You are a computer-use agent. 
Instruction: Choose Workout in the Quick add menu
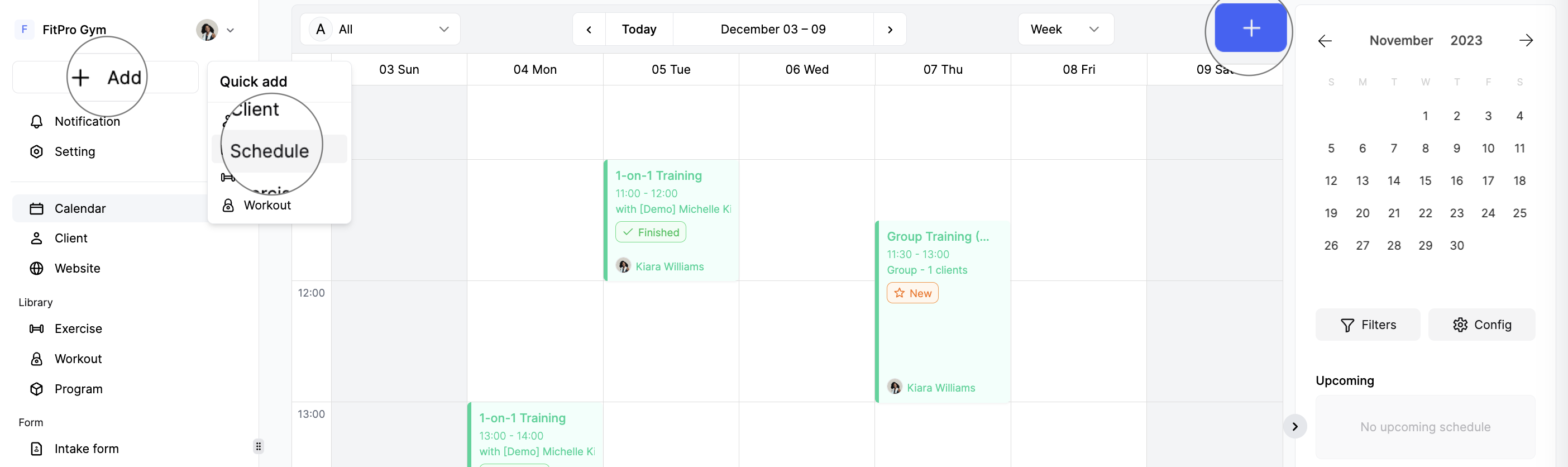pyautogui.click(x=279, y=206)
